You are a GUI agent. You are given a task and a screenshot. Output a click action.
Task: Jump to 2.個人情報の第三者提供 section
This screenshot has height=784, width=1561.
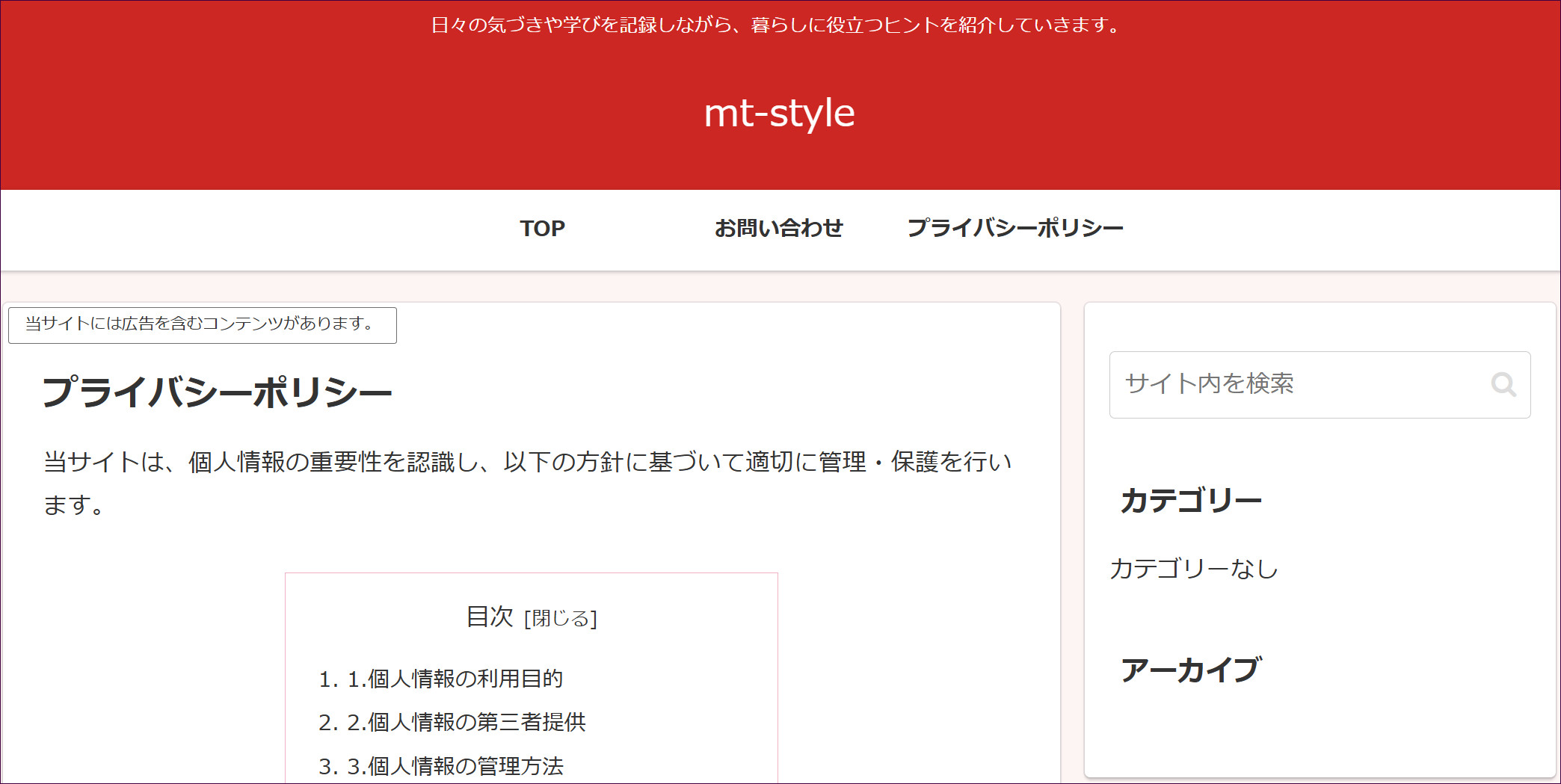pyautogui.click(x=467, y=722)
